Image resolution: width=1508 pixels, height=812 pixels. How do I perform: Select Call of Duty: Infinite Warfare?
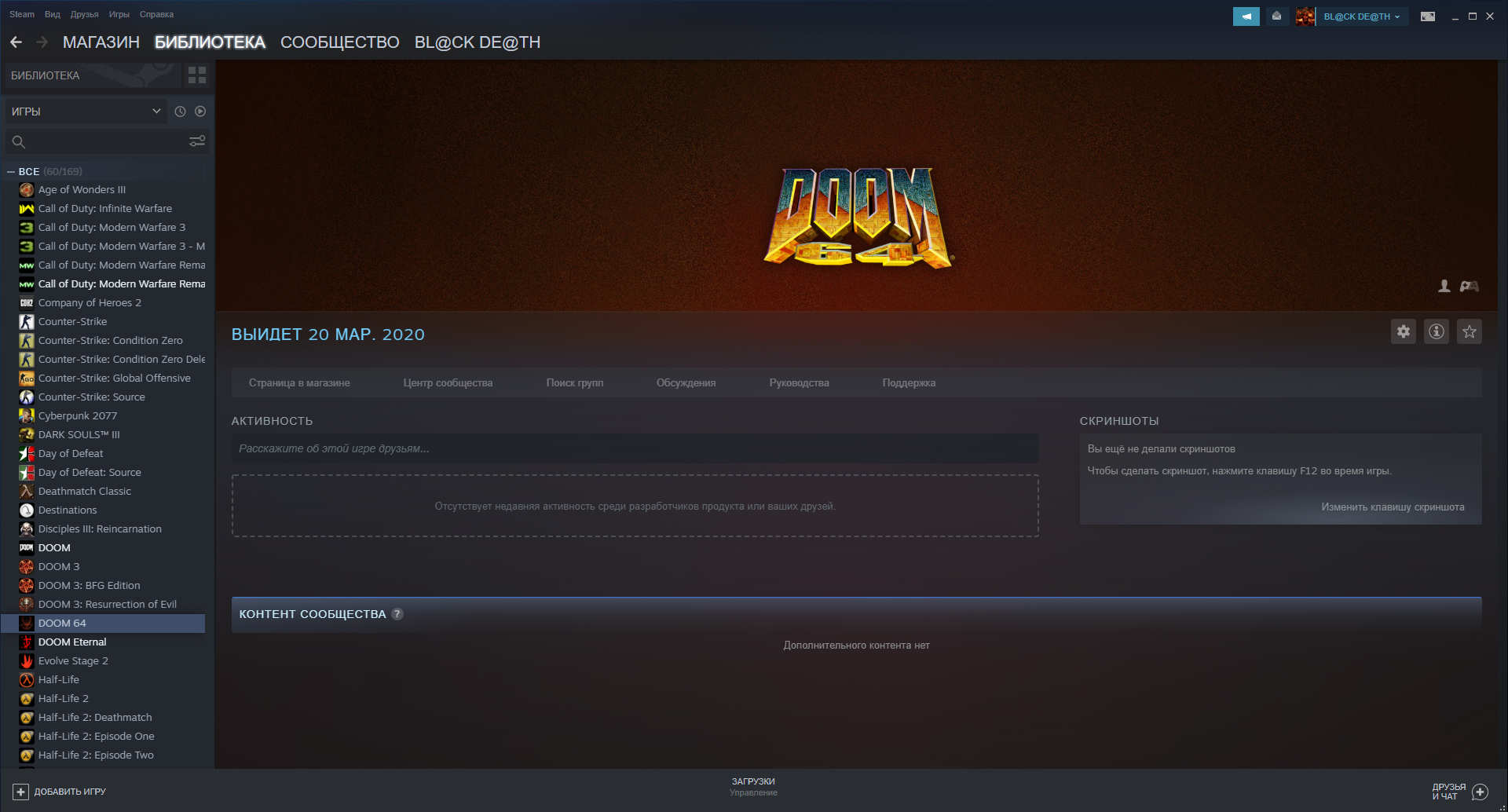[104, 209]
